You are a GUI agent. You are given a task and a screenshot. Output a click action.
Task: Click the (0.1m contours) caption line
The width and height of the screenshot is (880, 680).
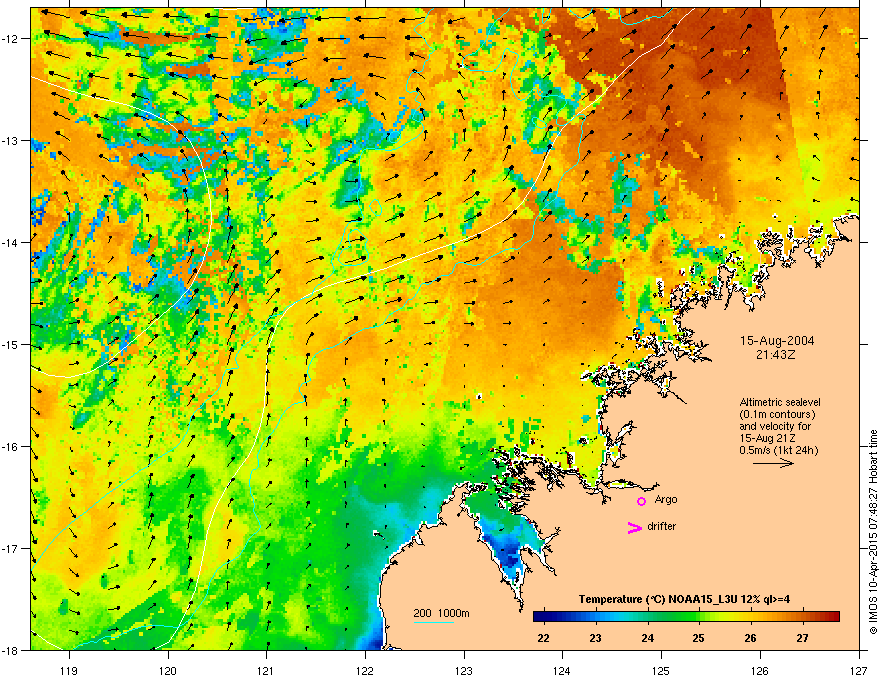[777, 415]
